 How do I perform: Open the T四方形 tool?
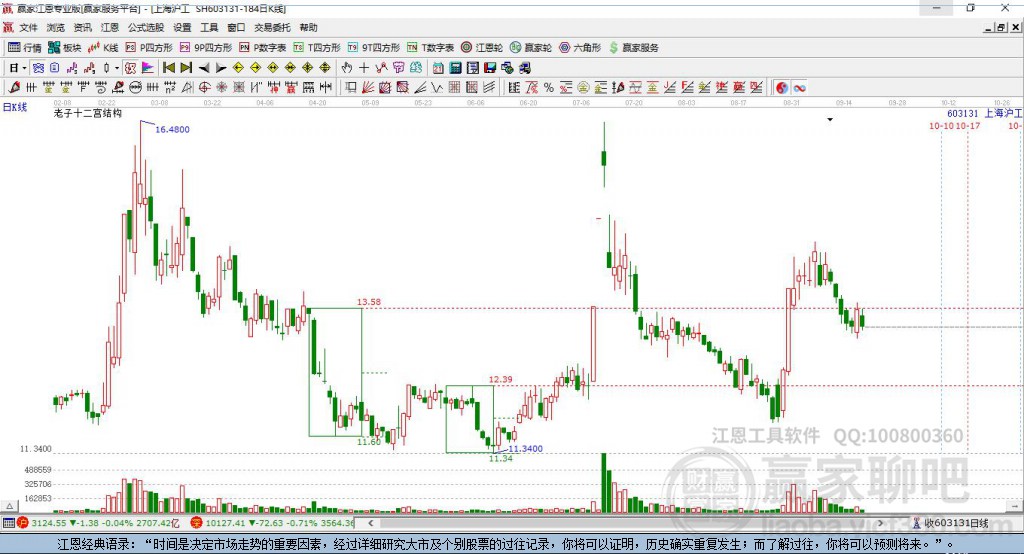[x=317, y=48]
